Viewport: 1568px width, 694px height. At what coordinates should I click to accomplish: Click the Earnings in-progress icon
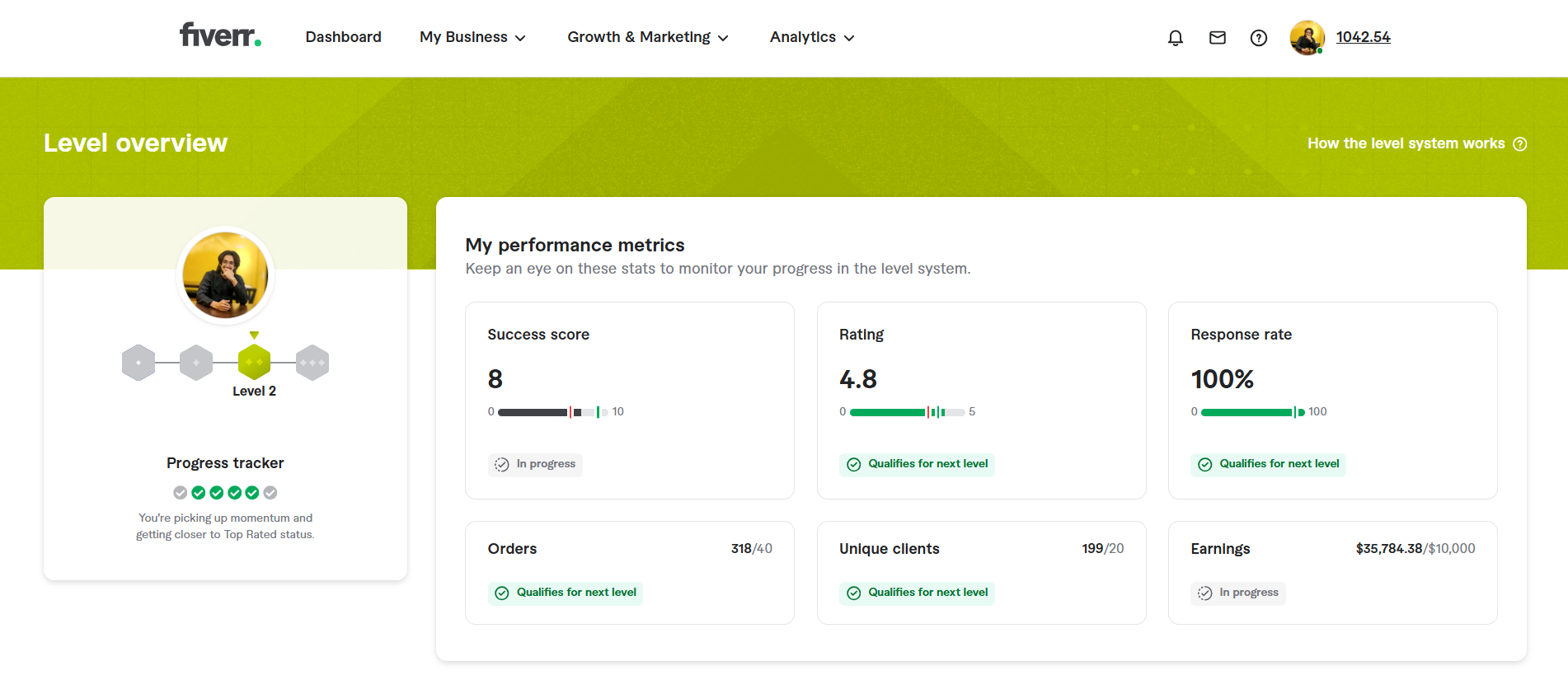click(x=1205, y=593)
